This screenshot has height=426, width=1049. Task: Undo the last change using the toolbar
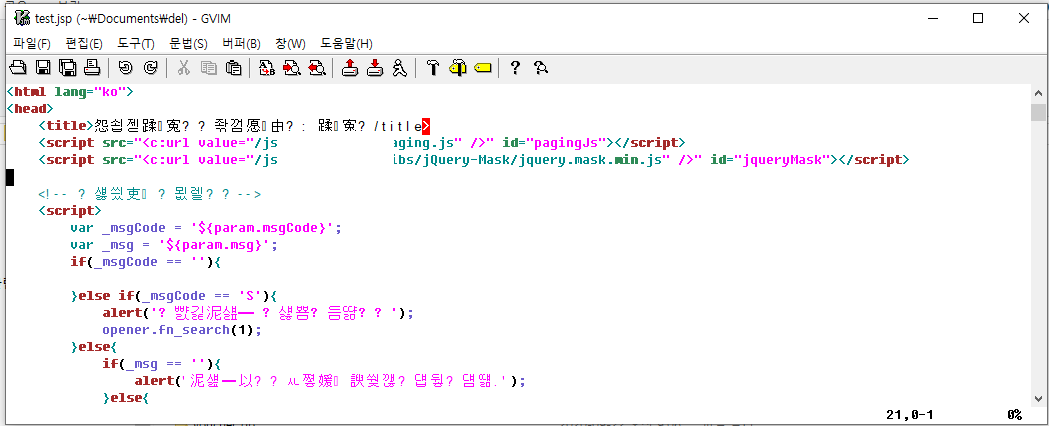tap(126, 68)
